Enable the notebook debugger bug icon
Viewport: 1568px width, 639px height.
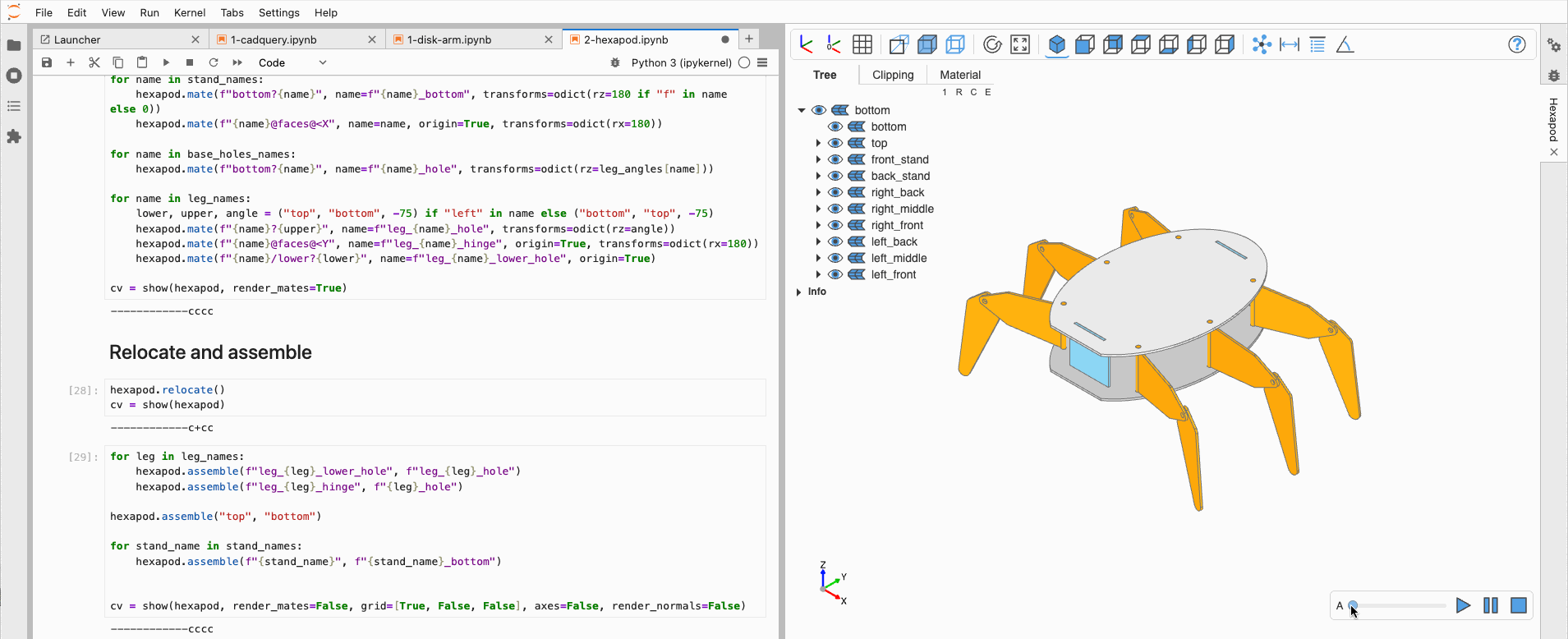pyautogui.click(x=615, y=62)
